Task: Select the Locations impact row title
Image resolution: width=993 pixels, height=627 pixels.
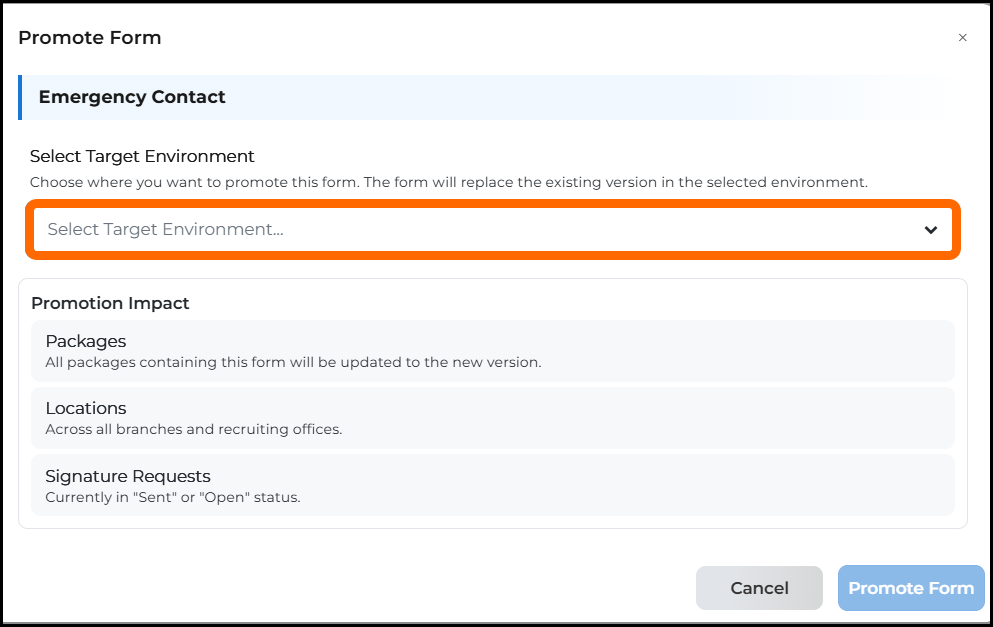Action: coord(85,408)
